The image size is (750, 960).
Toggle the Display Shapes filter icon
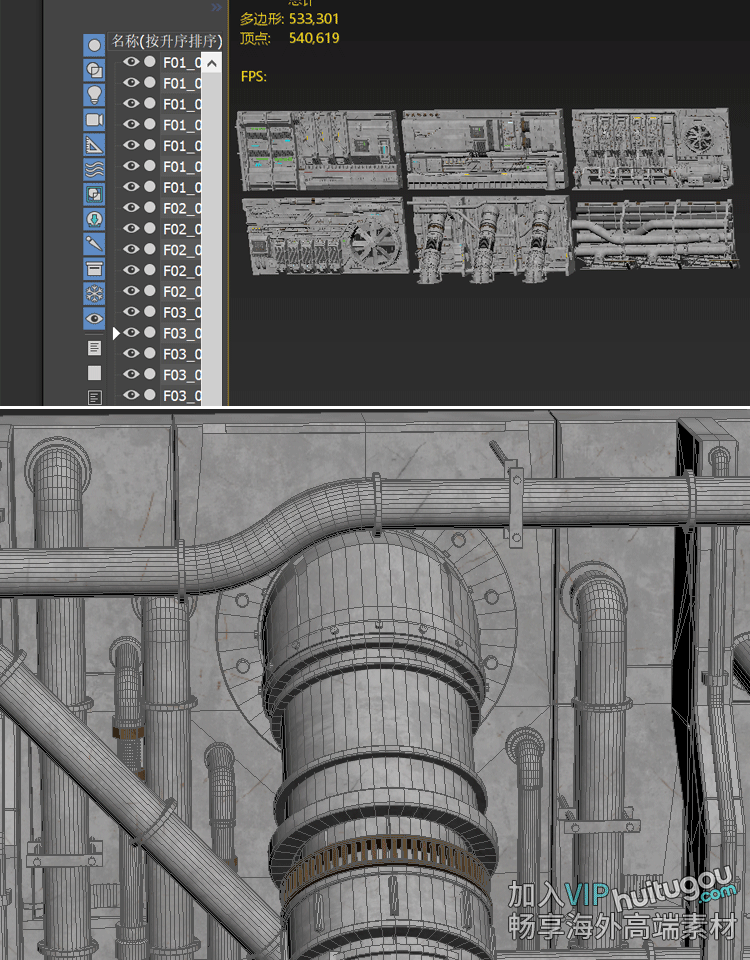[x=94, y=70]
